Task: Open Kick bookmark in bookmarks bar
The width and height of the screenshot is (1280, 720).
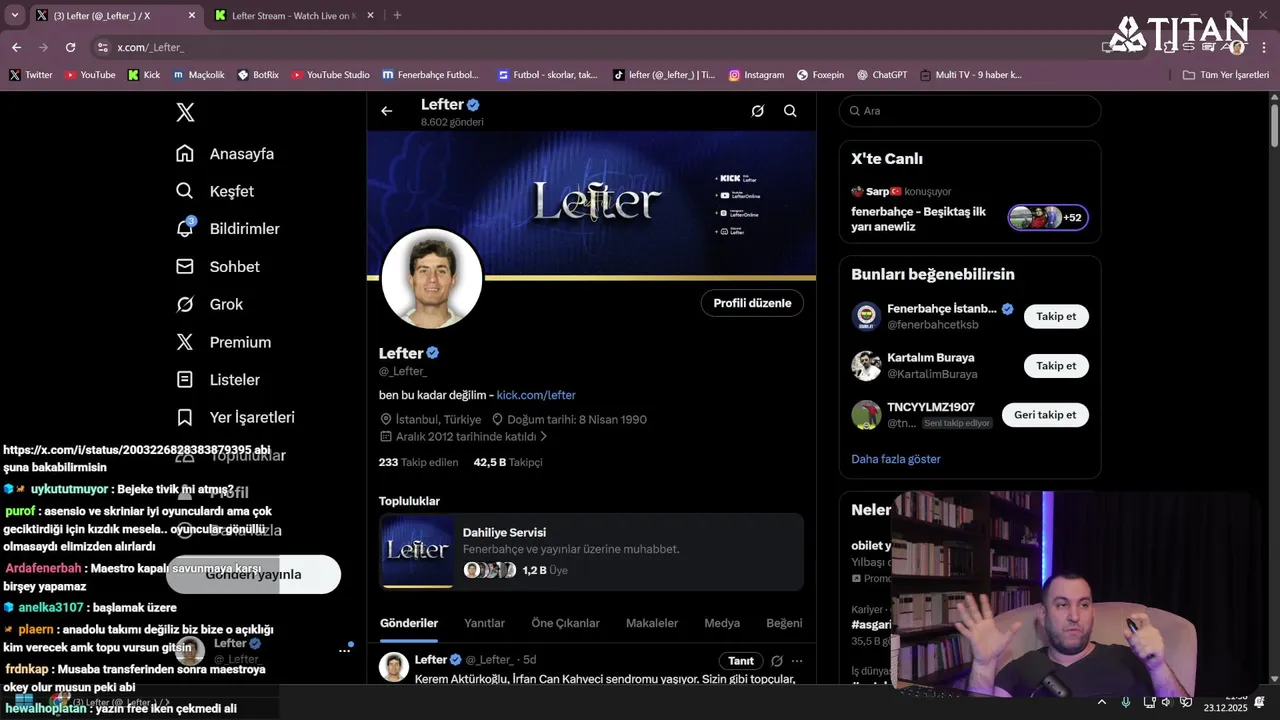Action: coord(144,75)
